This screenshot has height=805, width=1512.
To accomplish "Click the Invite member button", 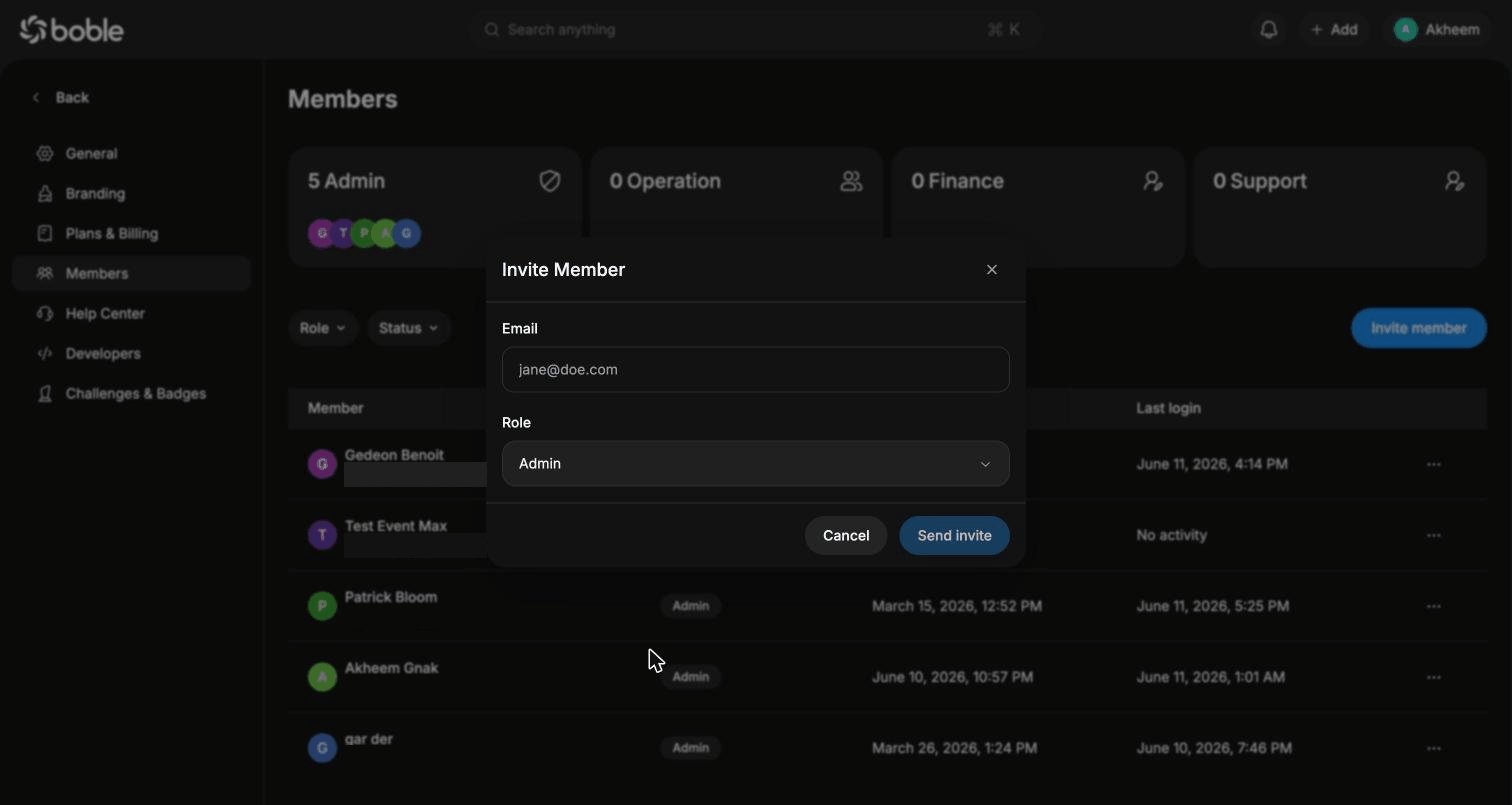I will 1419,328.
